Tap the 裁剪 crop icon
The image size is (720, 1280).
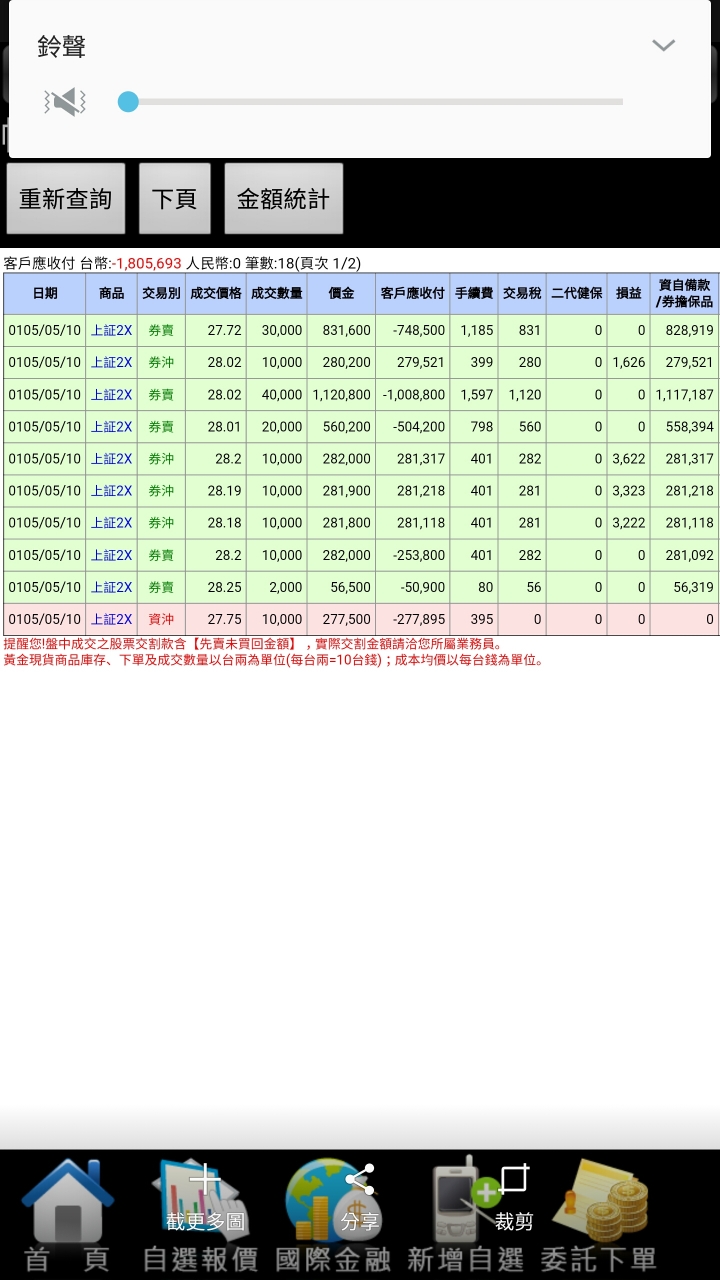point(514,1197)
